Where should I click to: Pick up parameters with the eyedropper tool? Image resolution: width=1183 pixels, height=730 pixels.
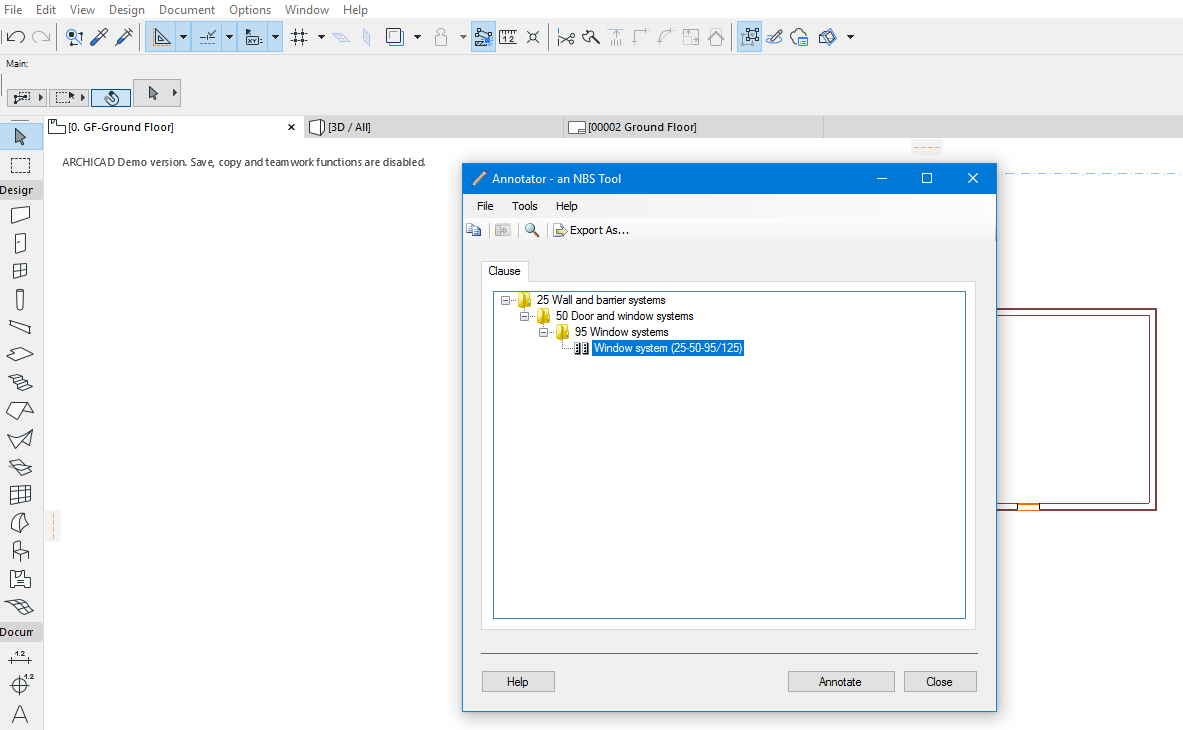pyautogui.click(x=99, y=37)
